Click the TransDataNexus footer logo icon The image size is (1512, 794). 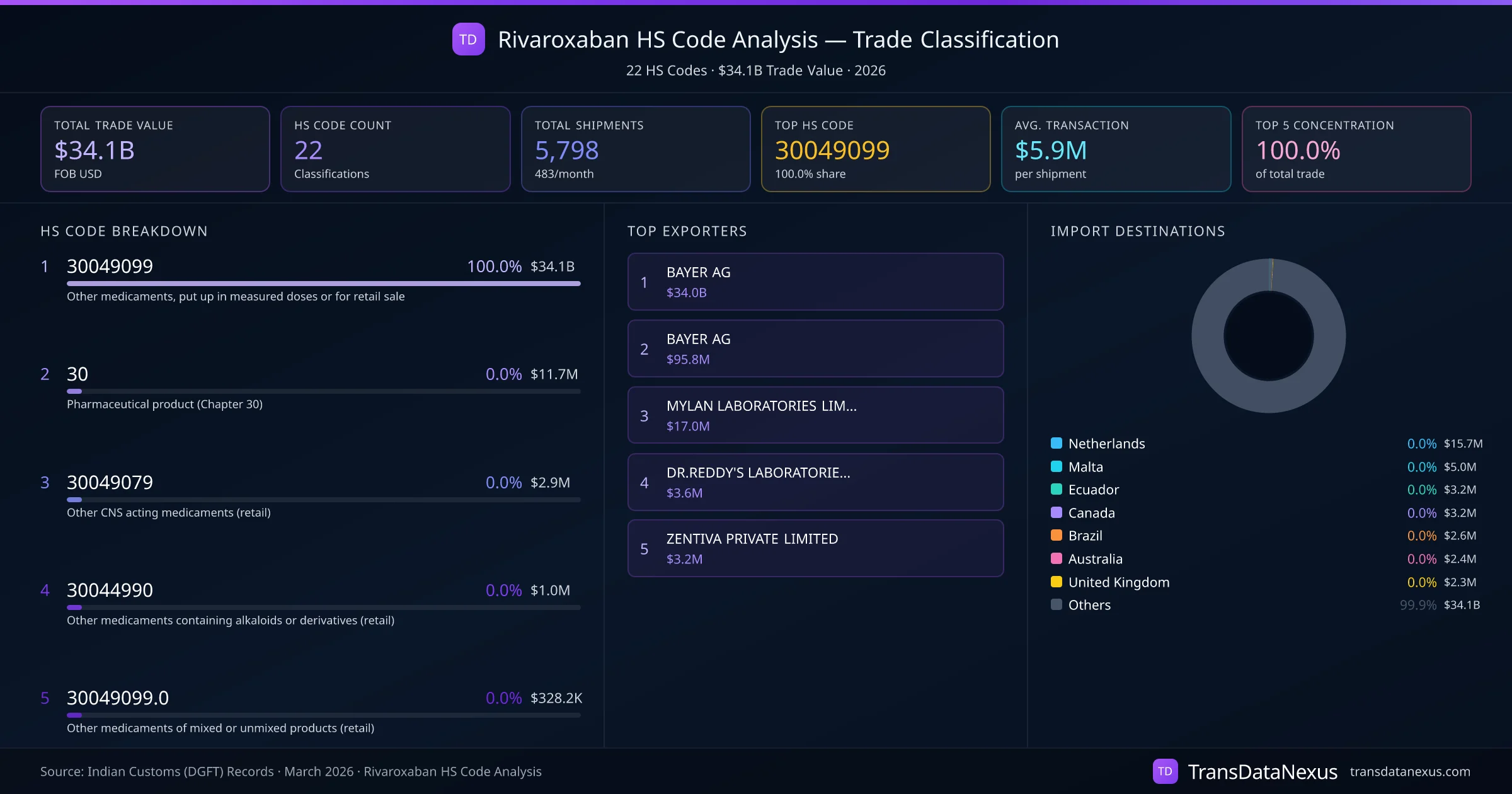click(1165, 771)
